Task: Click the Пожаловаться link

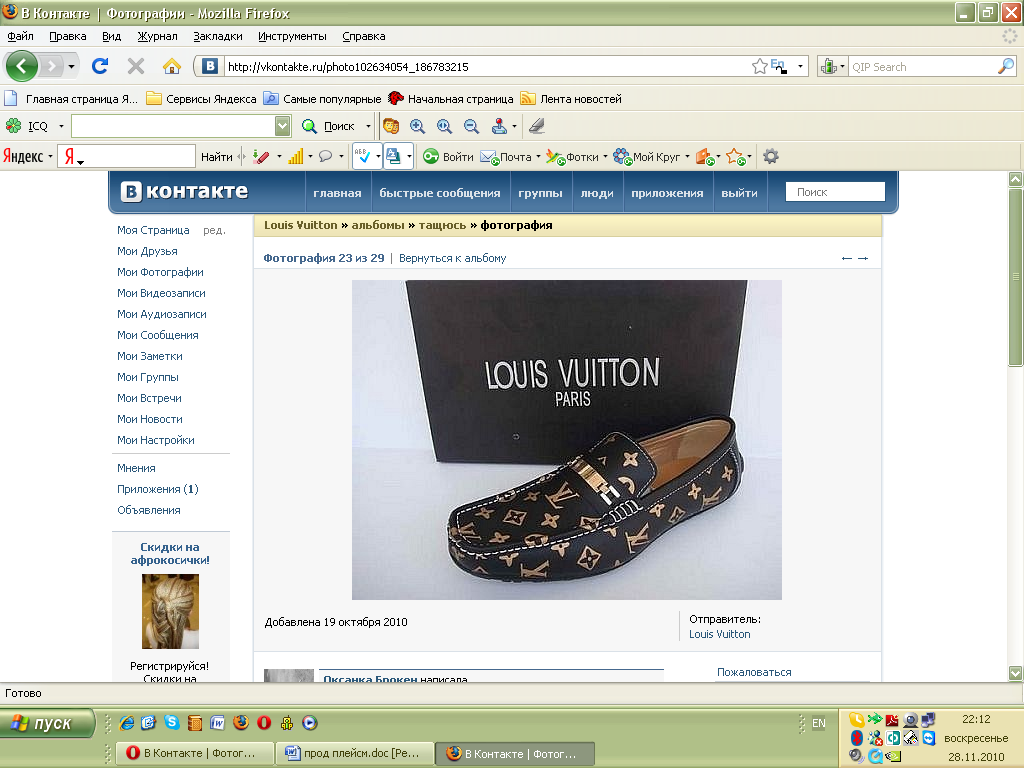Action: (x=754, y=672)
